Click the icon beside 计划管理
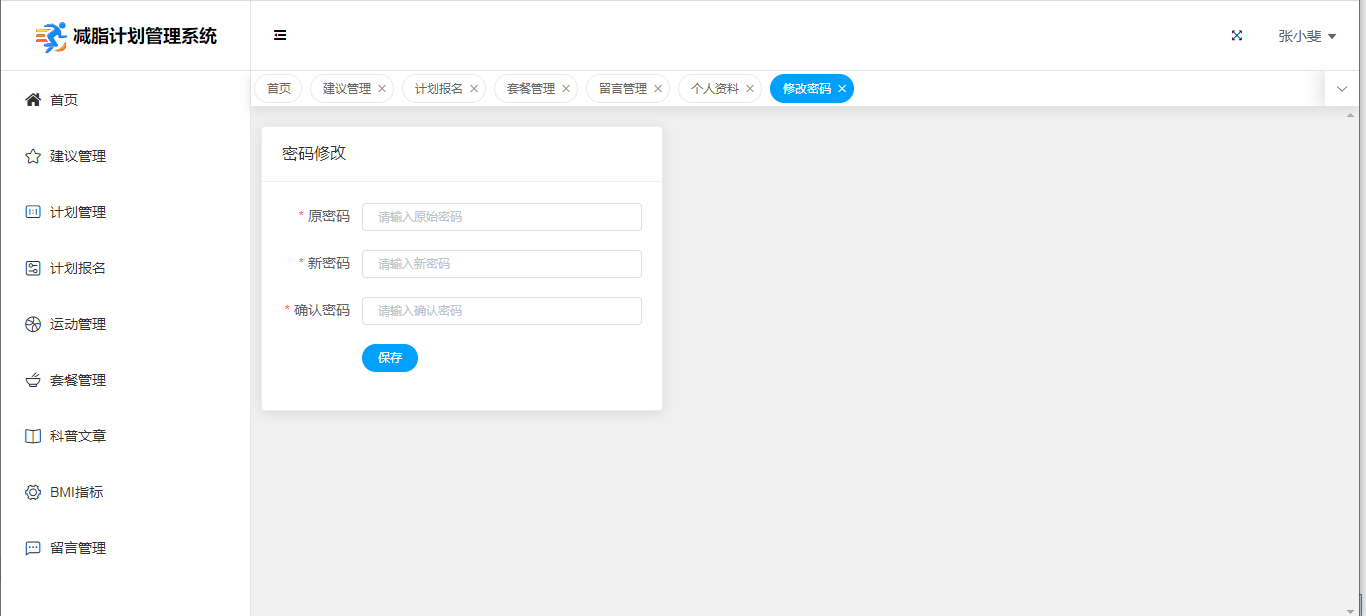Screen dimensions: 1366x616 point(33,212)
